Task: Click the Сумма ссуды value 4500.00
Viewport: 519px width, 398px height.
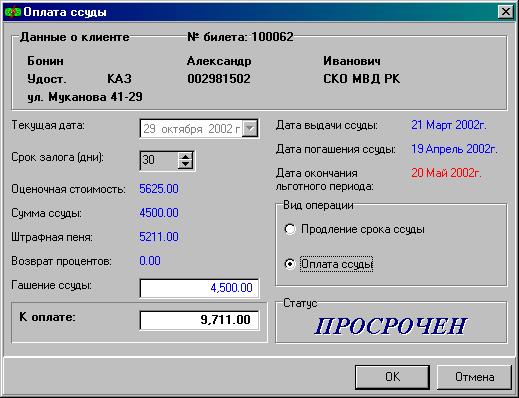Action: coord(159,213)
